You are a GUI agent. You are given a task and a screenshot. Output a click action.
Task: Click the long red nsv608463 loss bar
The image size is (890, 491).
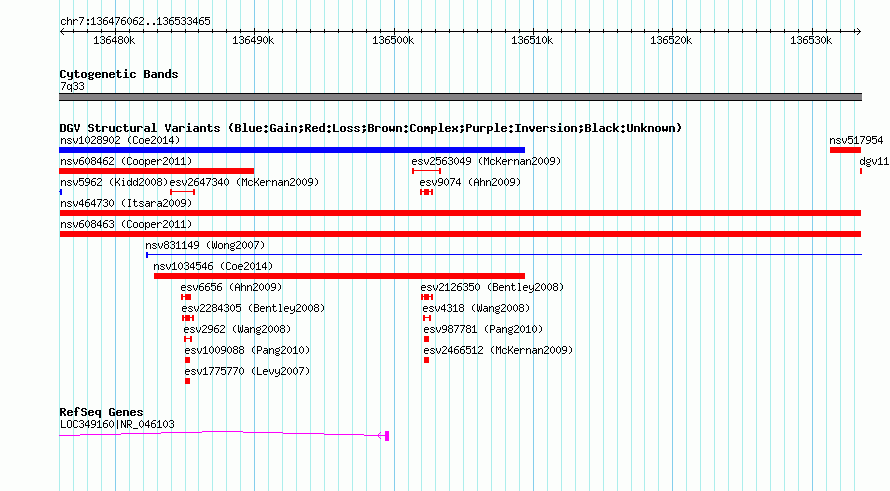tap(460, 234)
